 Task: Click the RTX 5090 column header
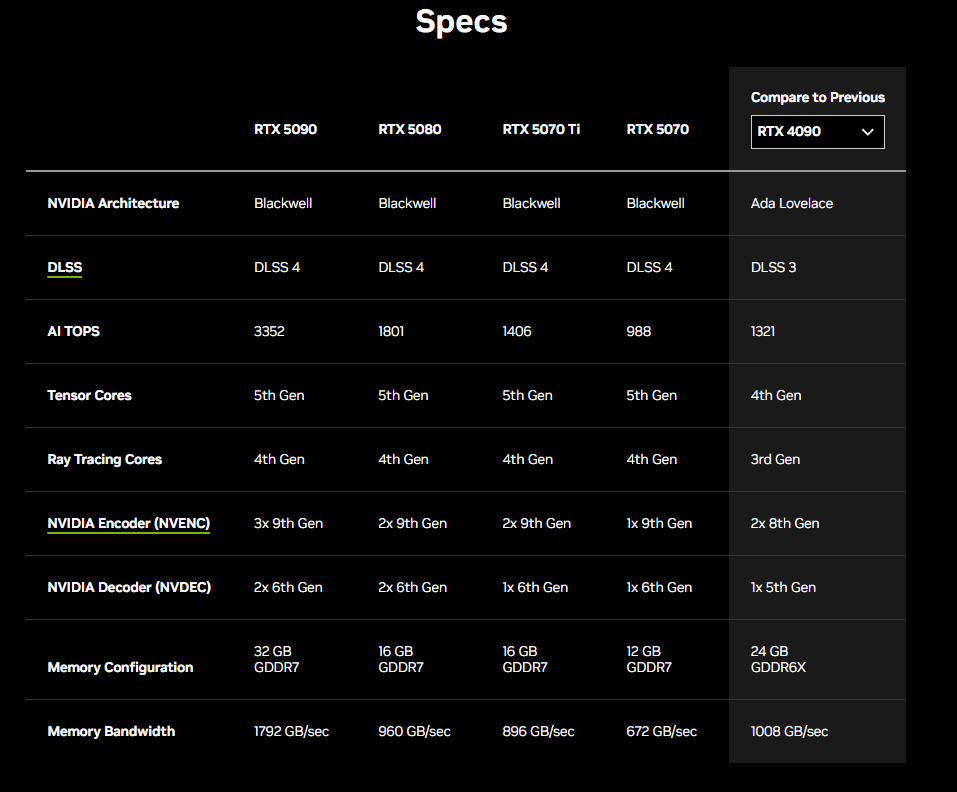coord(286,129)
